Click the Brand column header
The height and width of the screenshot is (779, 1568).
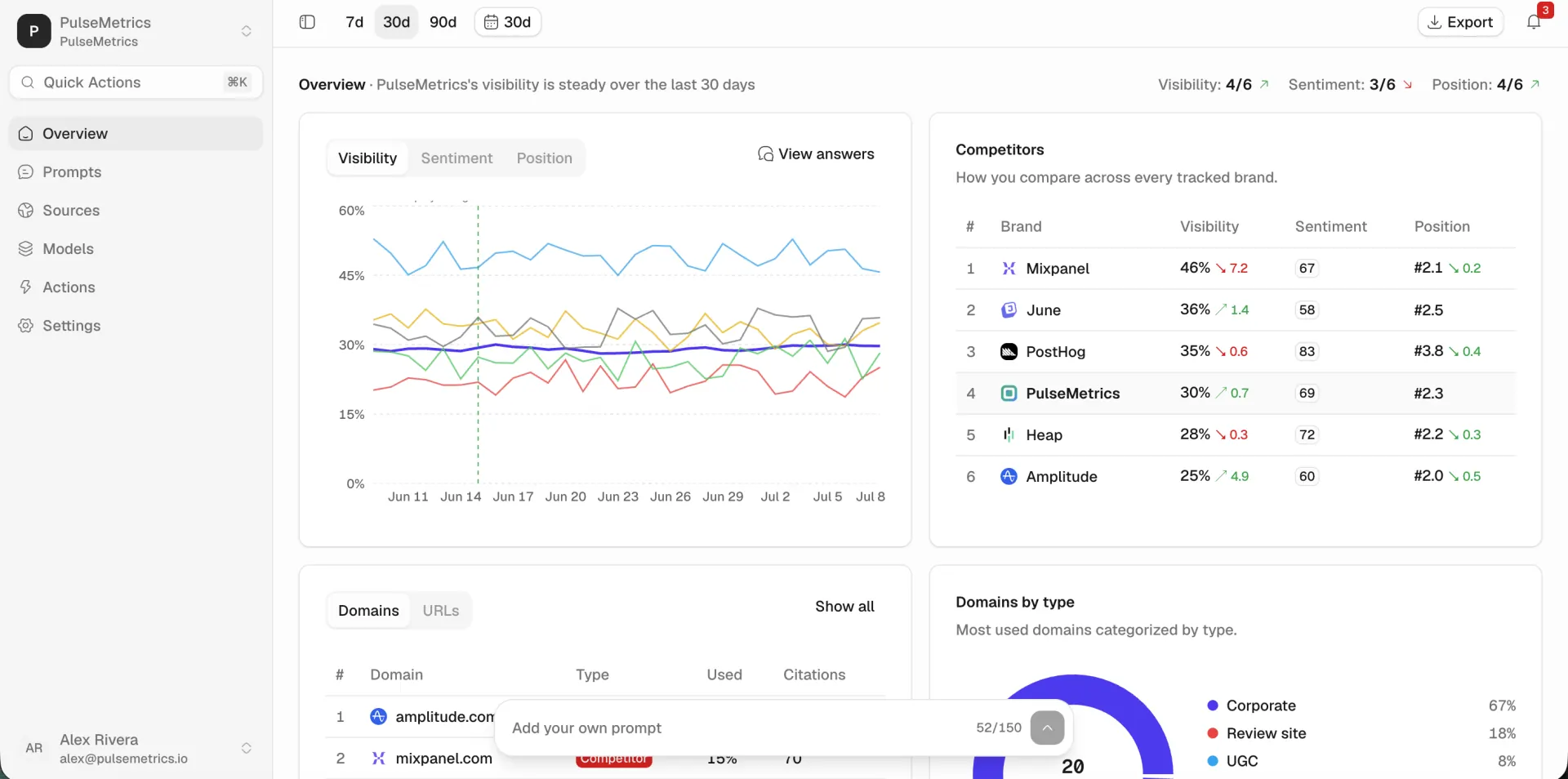(x=1021, y=227)
